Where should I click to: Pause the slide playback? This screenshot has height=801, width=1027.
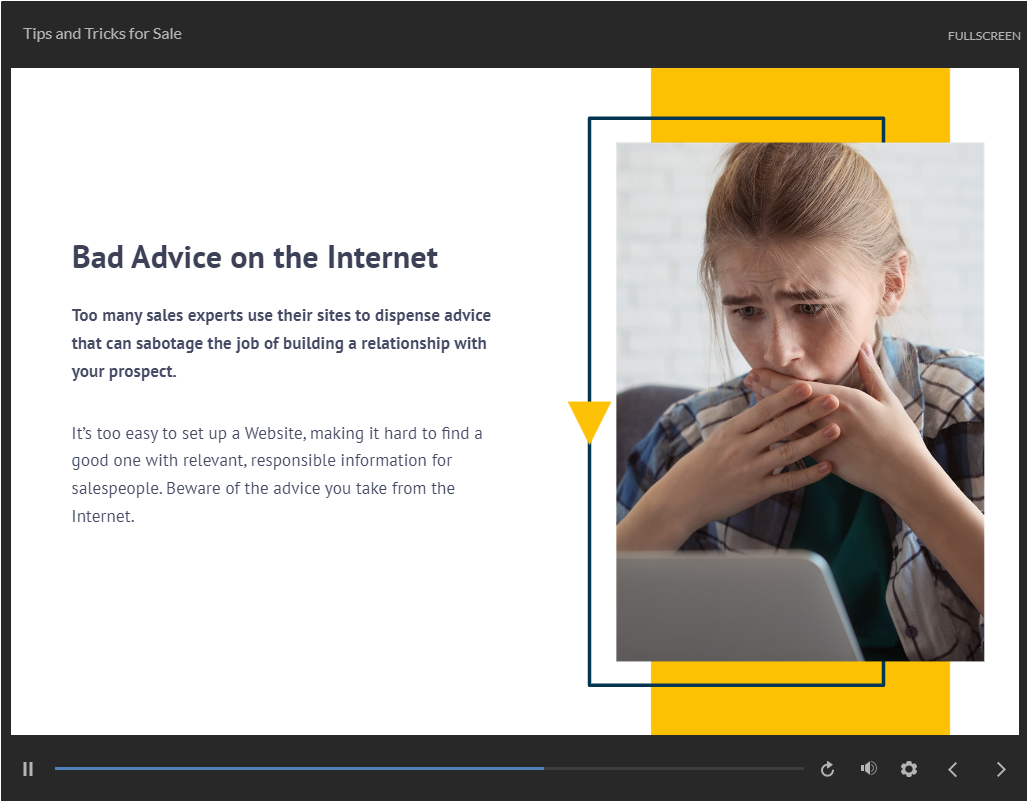coord(28,769)
